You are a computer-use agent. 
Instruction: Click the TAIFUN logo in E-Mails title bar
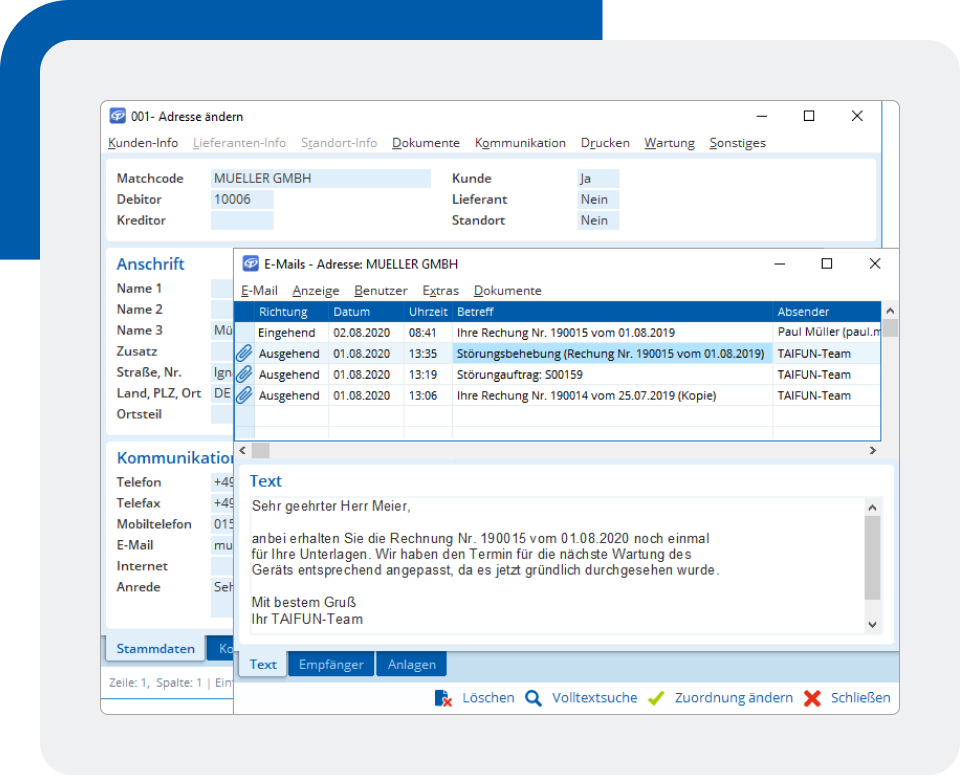[250, 264]
